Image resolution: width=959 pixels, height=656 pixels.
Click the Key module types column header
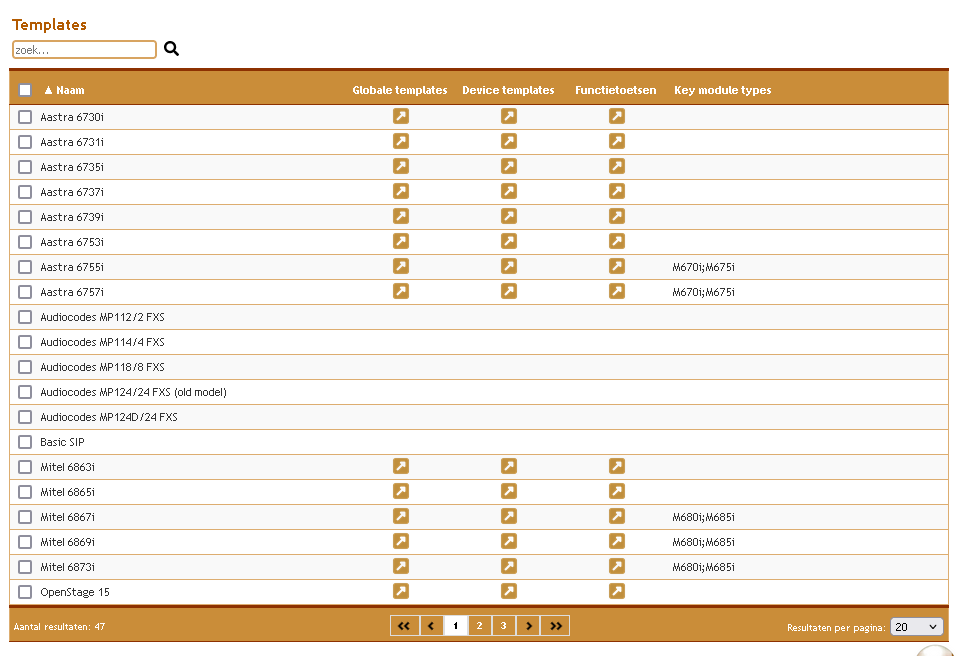pos(722,90)
